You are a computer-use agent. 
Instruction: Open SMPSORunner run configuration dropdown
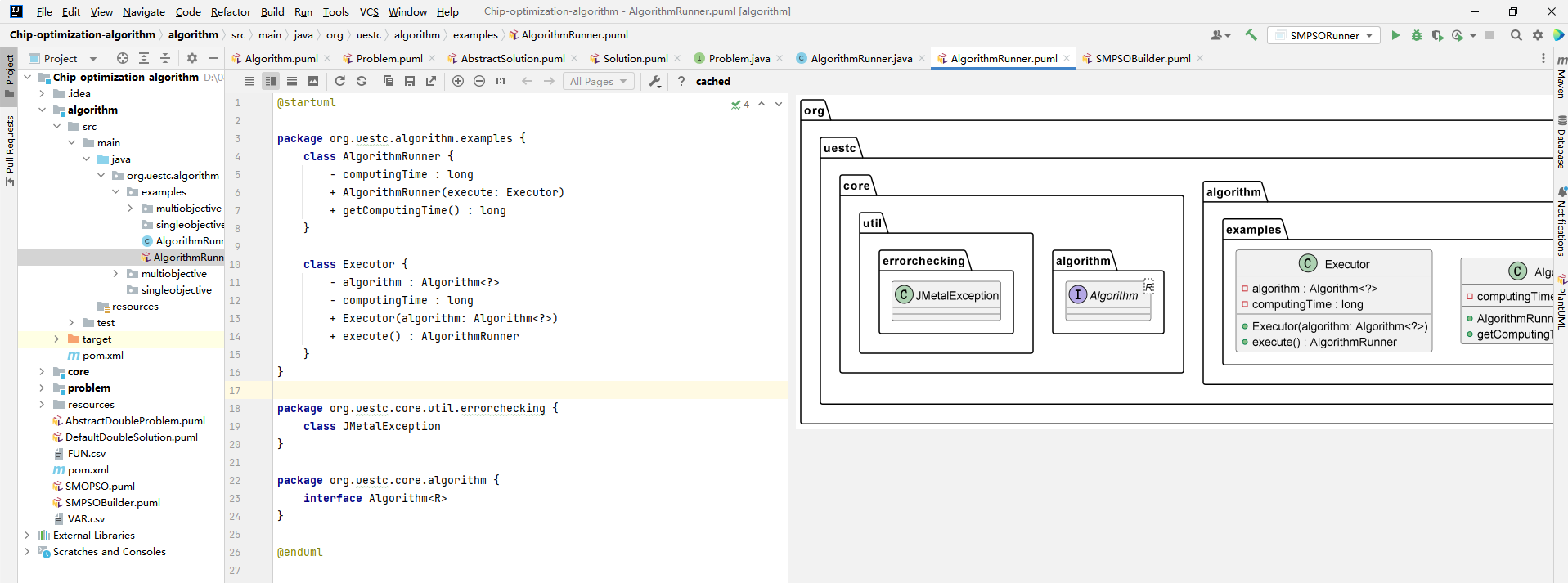pos(1325,35)
